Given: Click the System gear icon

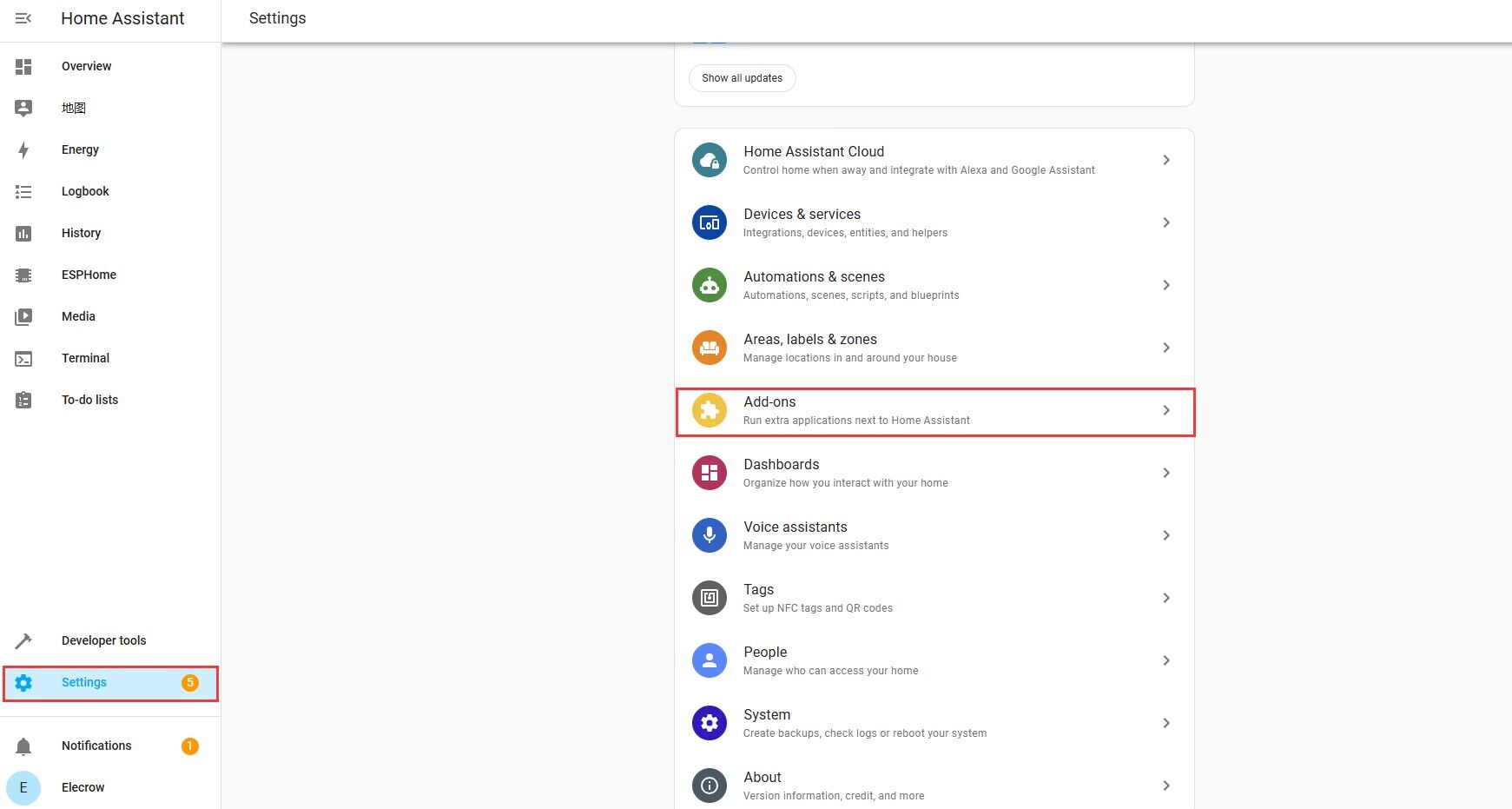Looking at the screenshot, I should pos(710,723).
